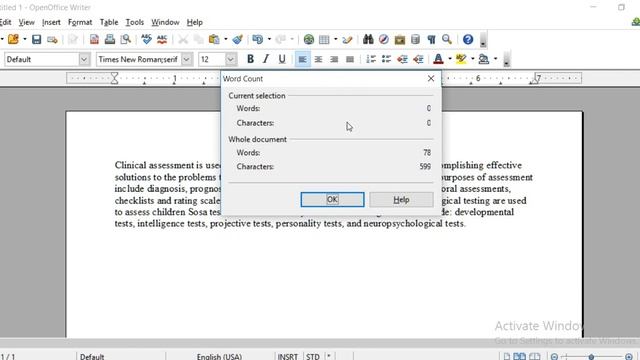Toggle the Show Draw Functions icon
640x360 pixels.
347,39
